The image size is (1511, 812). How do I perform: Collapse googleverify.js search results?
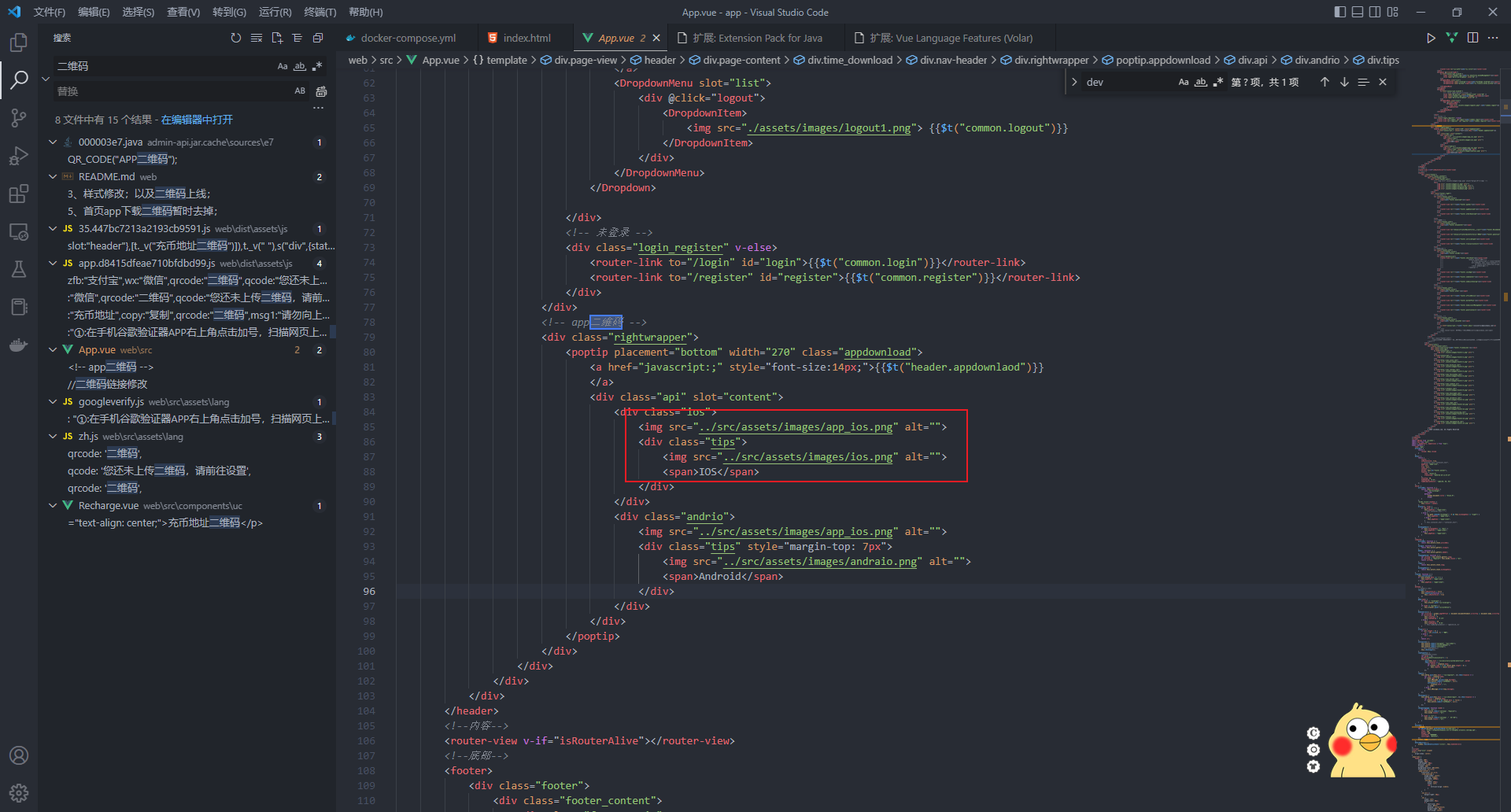pyautogui.click(x=53, y=402)
